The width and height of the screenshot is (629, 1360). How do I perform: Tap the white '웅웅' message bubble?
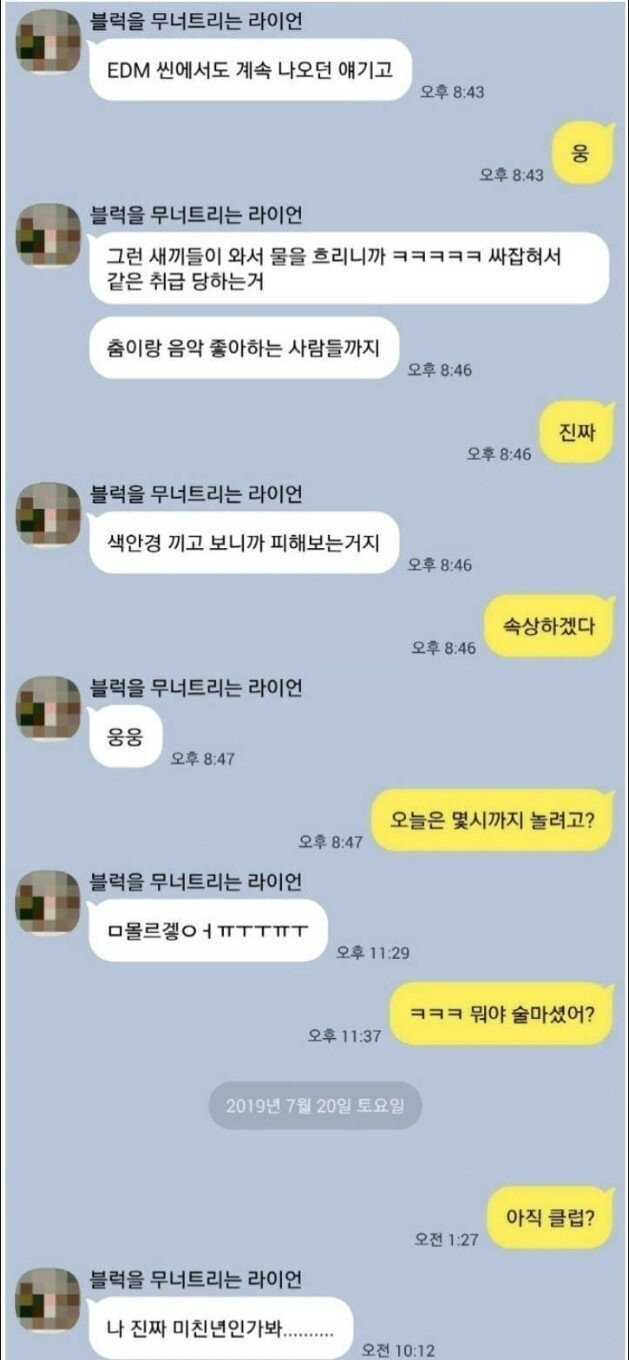(x=126, y=737)
